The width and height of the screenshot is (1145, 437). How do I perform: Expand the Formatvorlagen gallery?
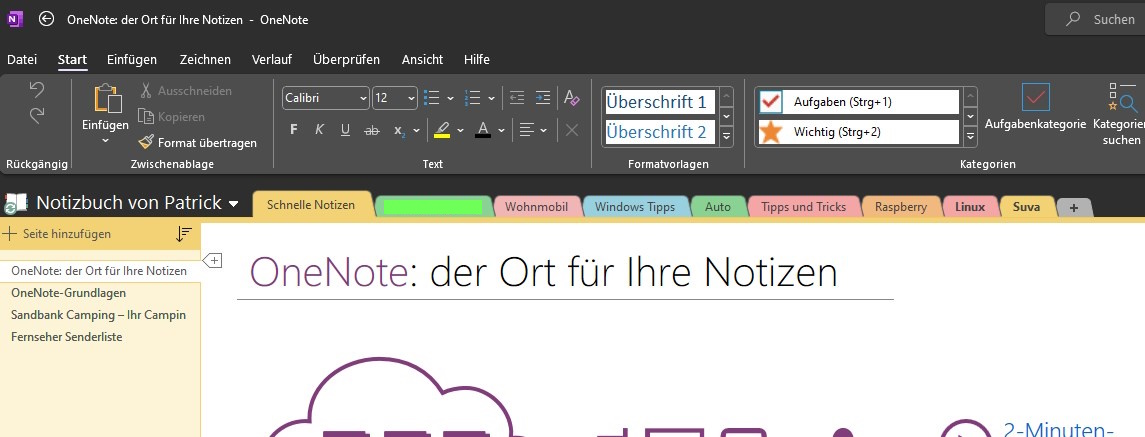pyautogui.click(x=726, y=136)
